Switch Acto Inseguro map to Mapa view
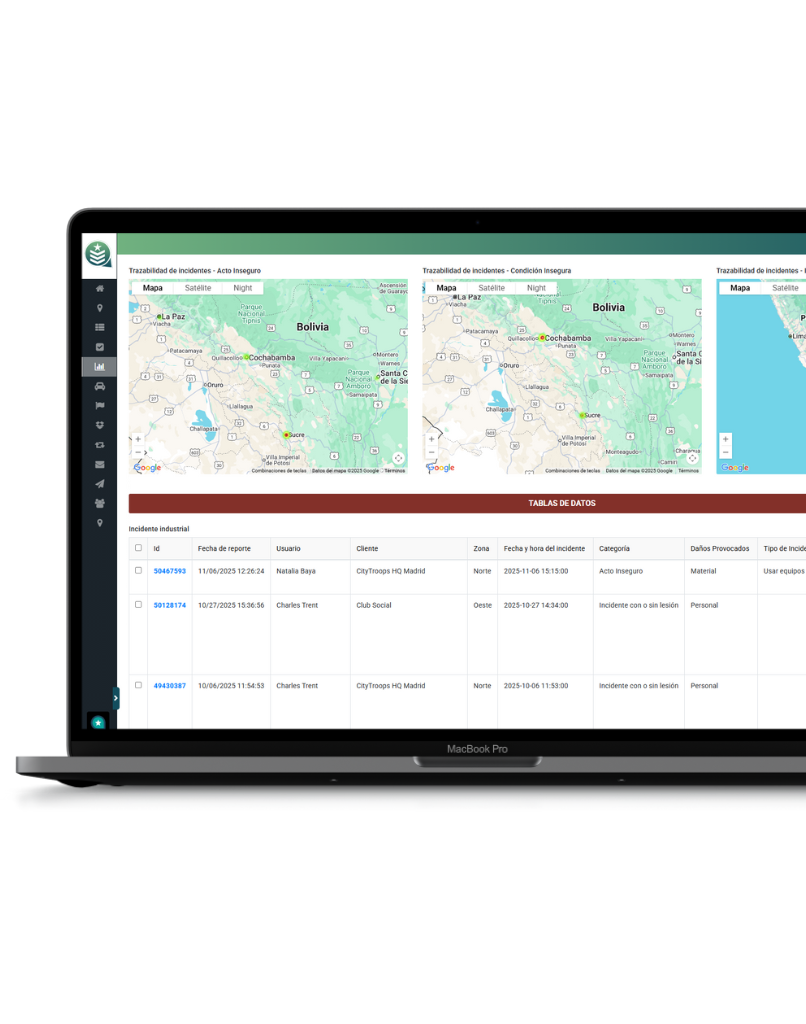This screenshot has width=806, height=1024. [x=152, y=287]
